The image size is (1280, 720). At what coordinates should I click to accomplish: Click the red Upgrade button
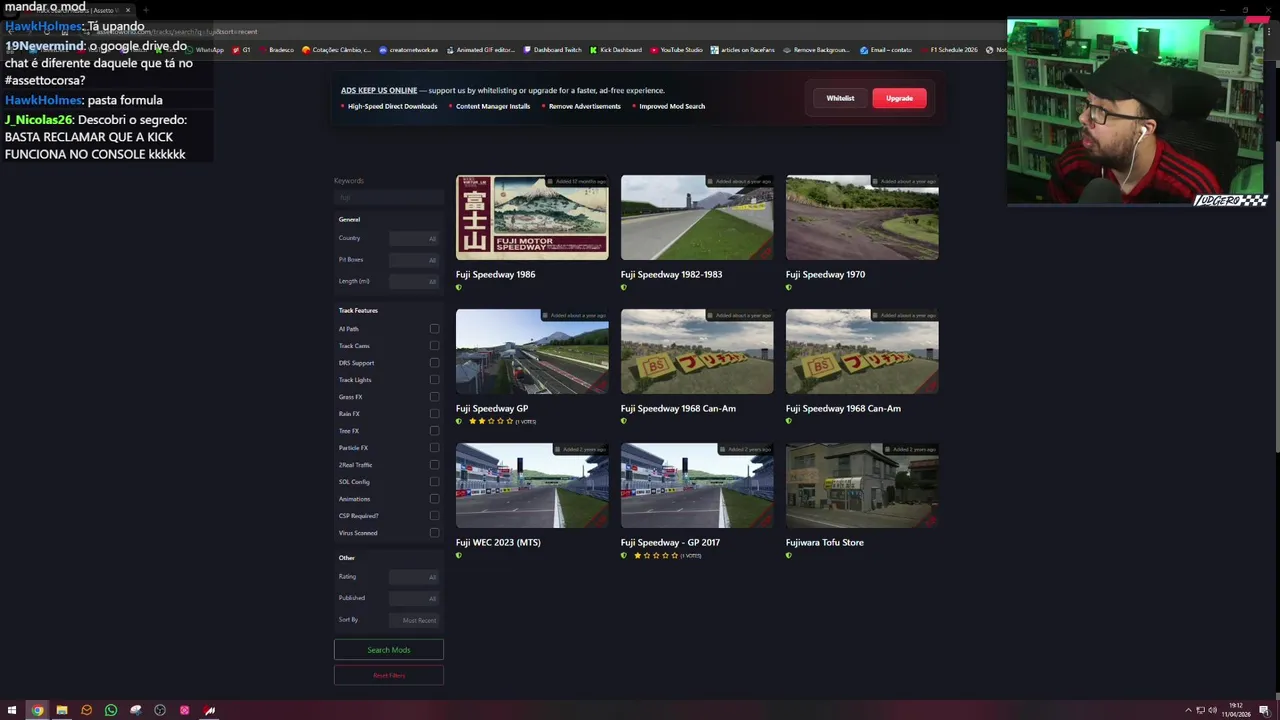coord(899,98)
